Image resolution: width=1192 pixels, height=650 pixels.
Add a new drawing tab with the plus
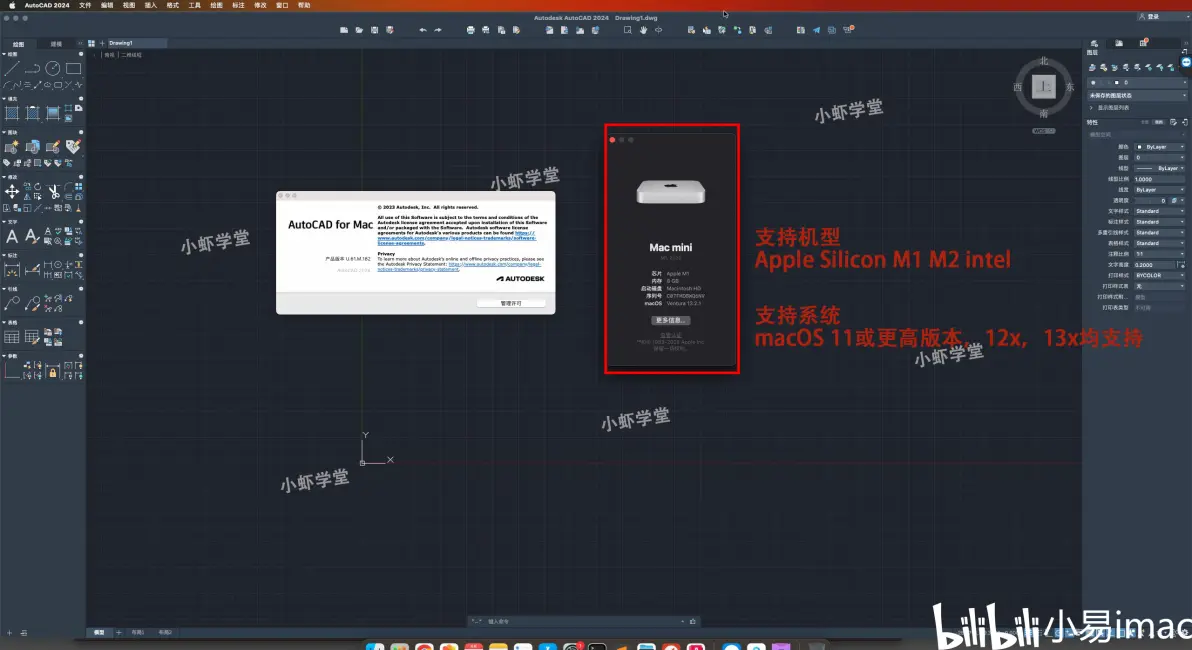(x=102, y=43)
